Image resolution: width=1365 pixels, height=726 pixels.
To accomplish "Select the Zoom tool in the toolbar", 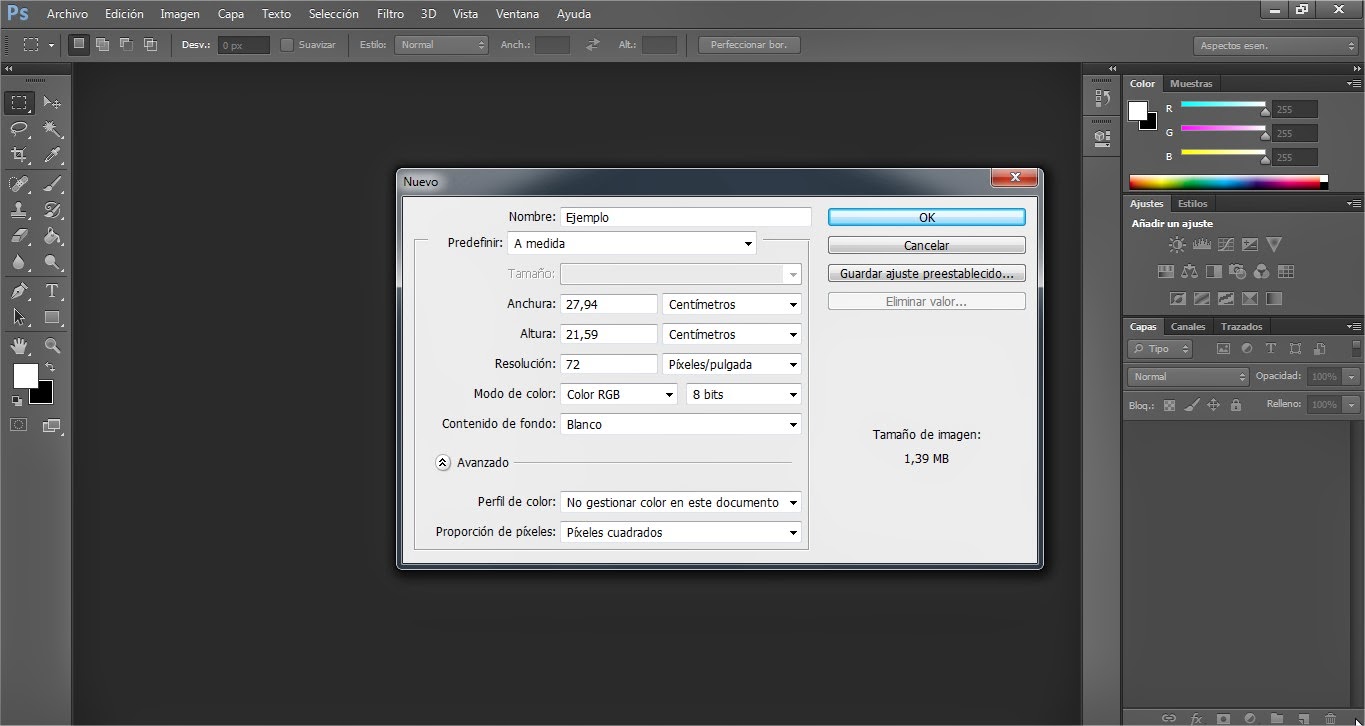I will click(52, 343).
